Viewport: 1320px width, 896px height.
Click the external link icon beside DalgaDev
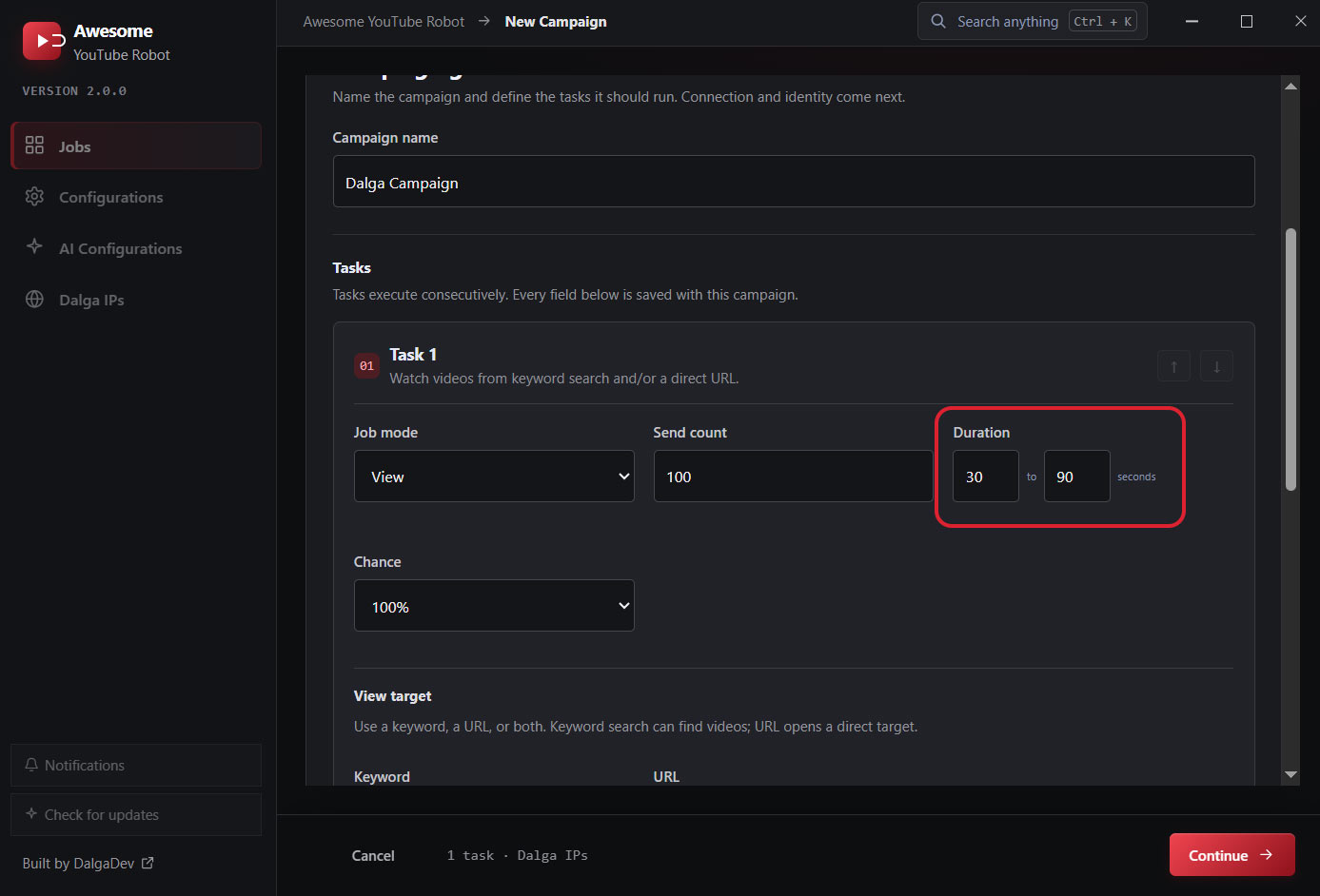(148, 863)
